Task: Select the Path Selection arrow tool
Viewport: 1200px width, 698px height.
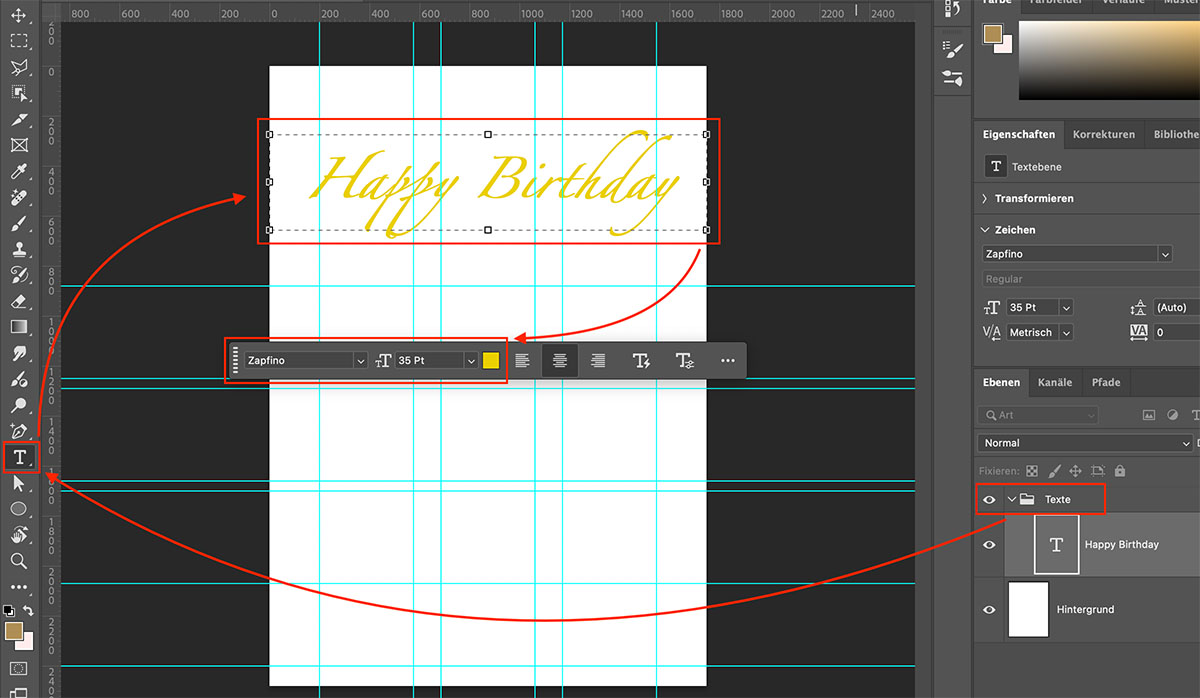Action: pos(18,483)
